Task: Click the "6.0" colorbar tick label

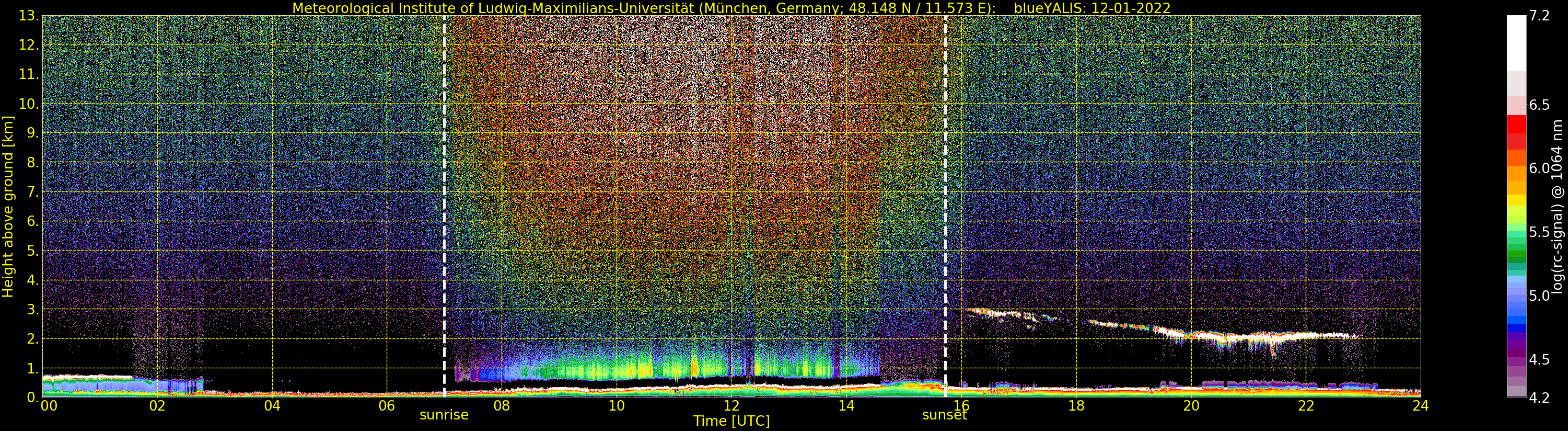Action: [1539, 168]
